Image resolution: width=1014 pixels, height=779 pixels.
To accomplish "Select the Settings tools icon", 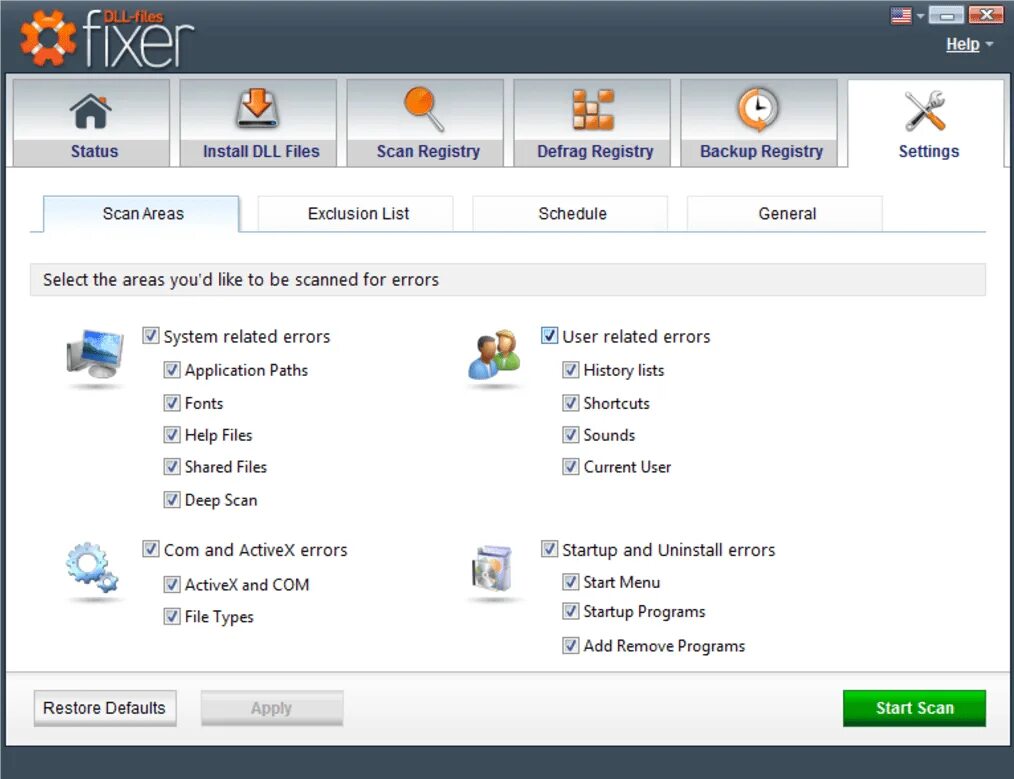I will click(x=925, y=111).
